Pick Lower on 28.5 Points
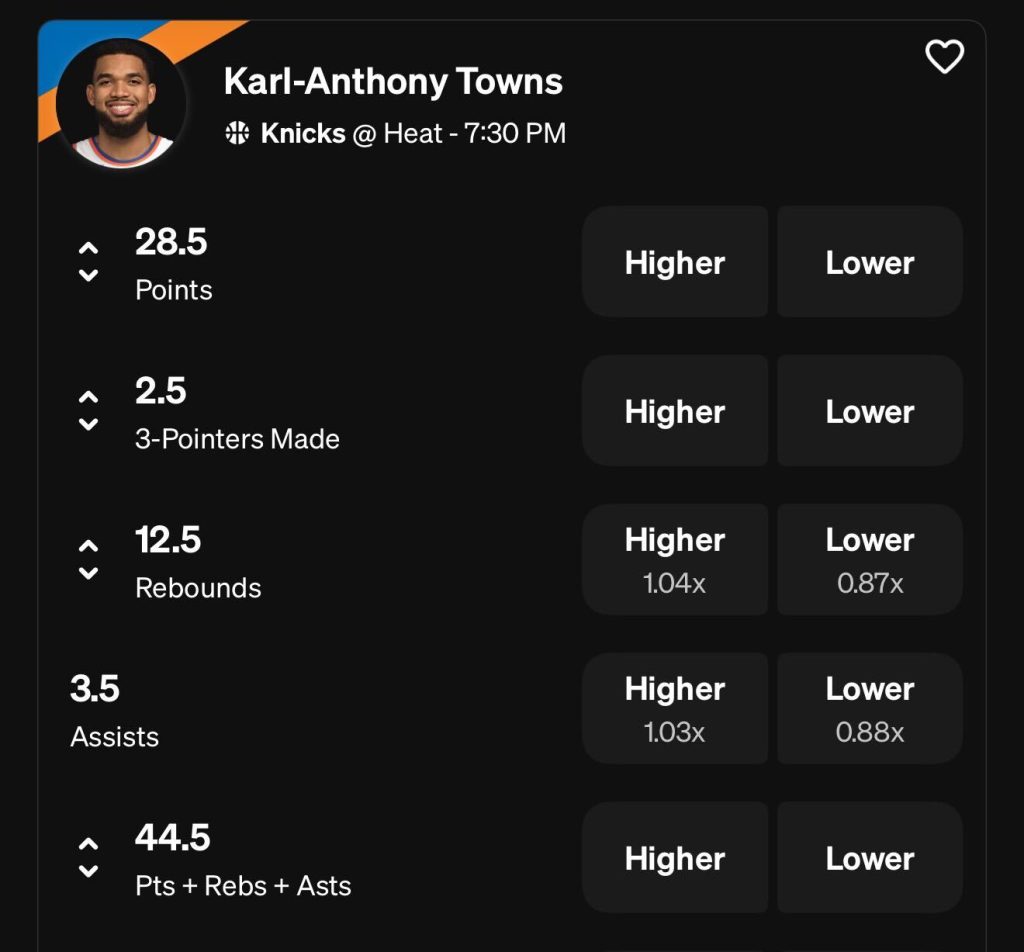 click(869, 262)
